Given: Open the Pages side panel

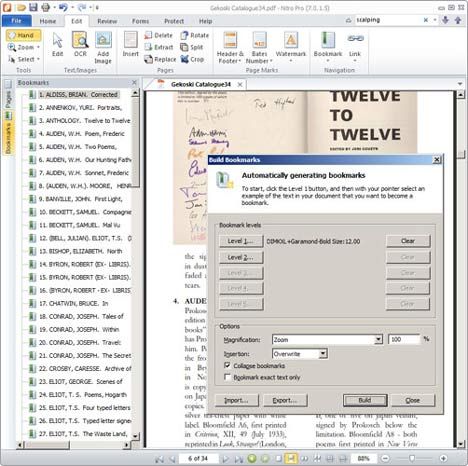Looking at the screenshot, I should click(x=8, y=95).
